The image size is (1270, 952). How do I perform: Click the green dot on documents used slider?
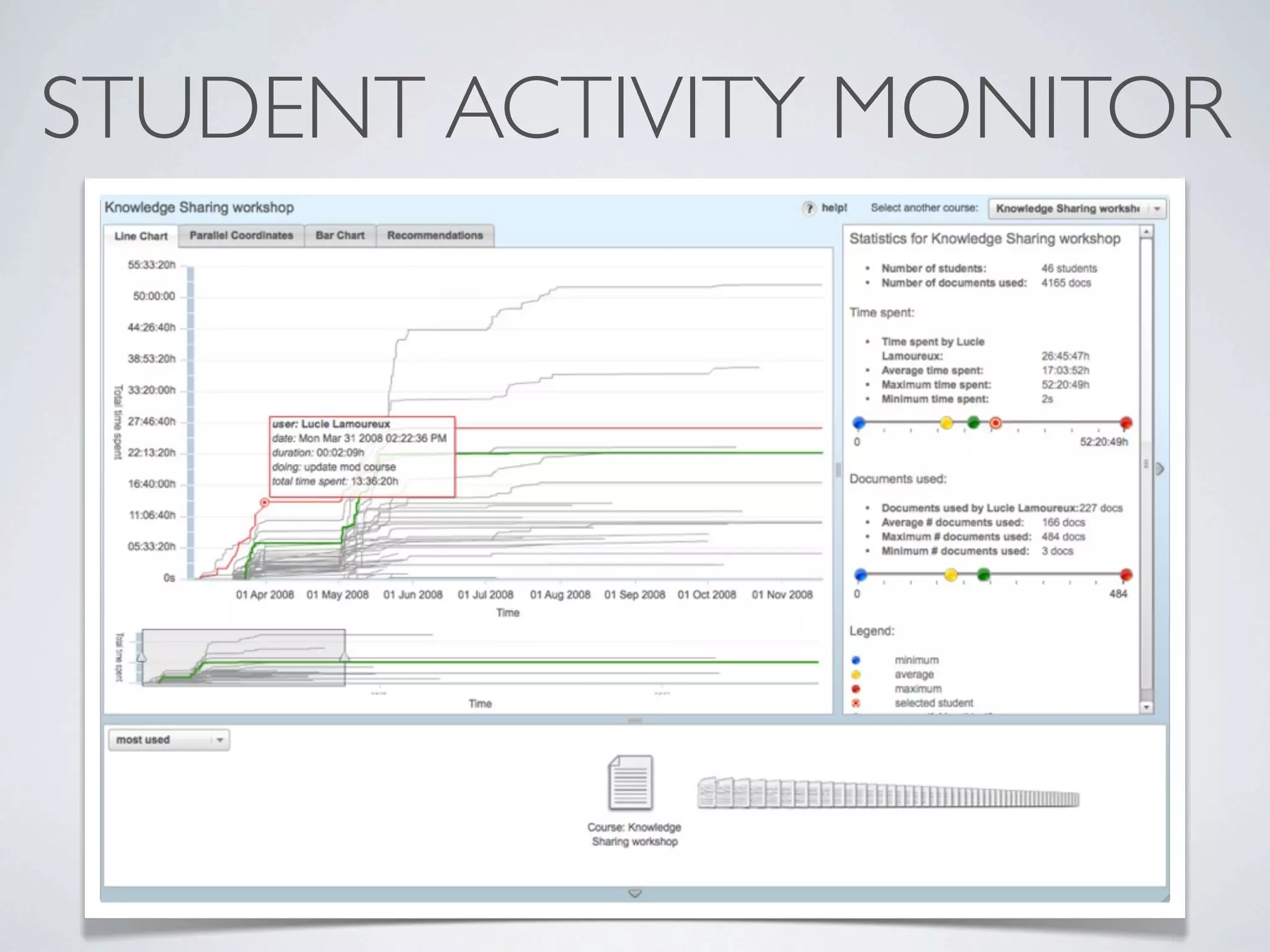pyautogui.click(x=984, y=575)
